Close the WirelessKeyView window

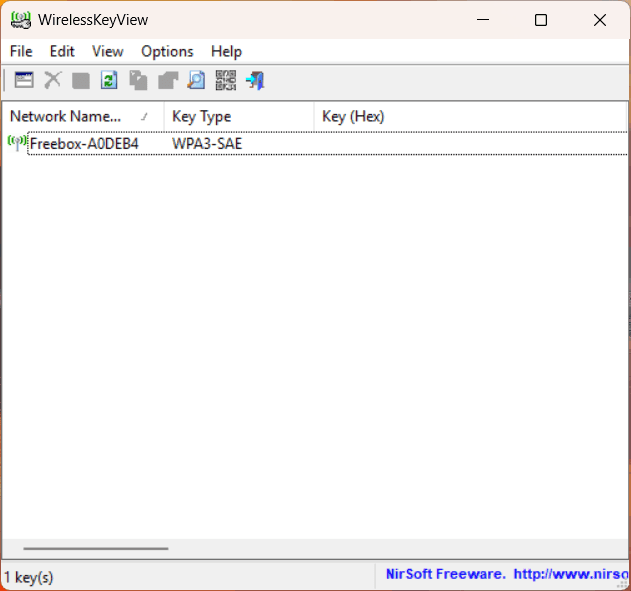click(600, 20)
